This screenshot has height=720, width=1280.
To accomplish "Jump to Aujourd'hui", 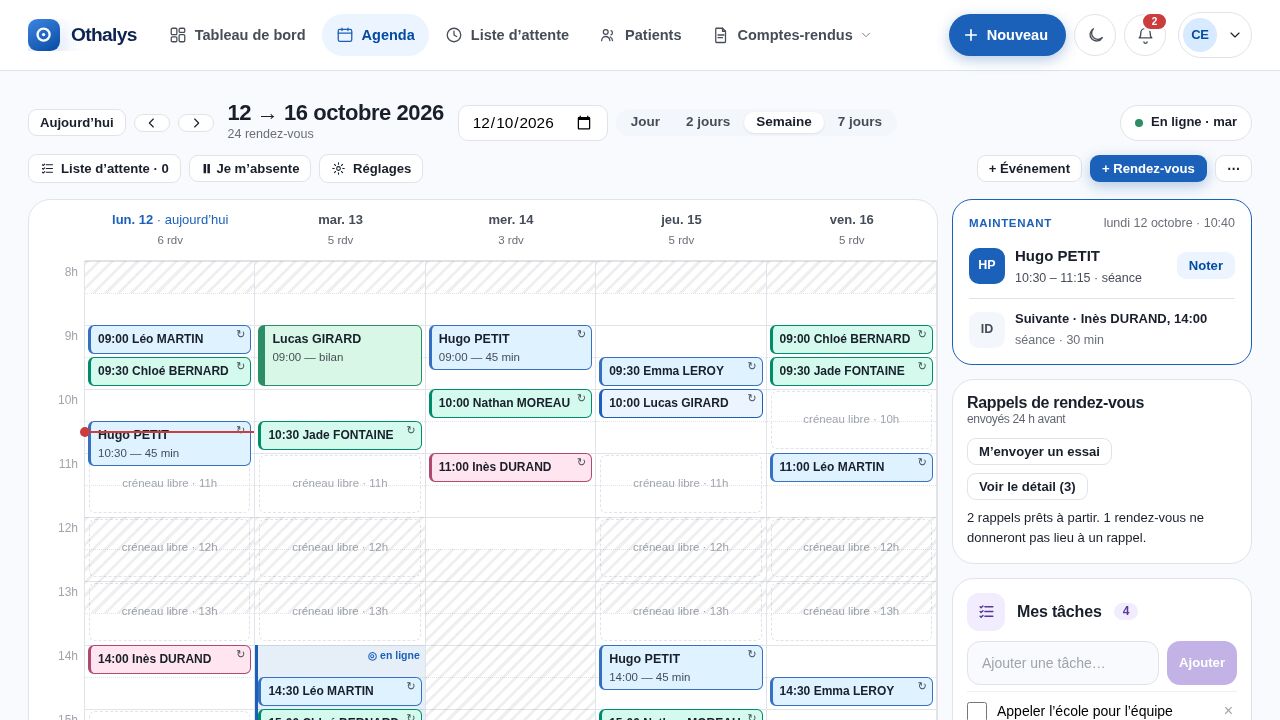I will [x=77, y=123].
